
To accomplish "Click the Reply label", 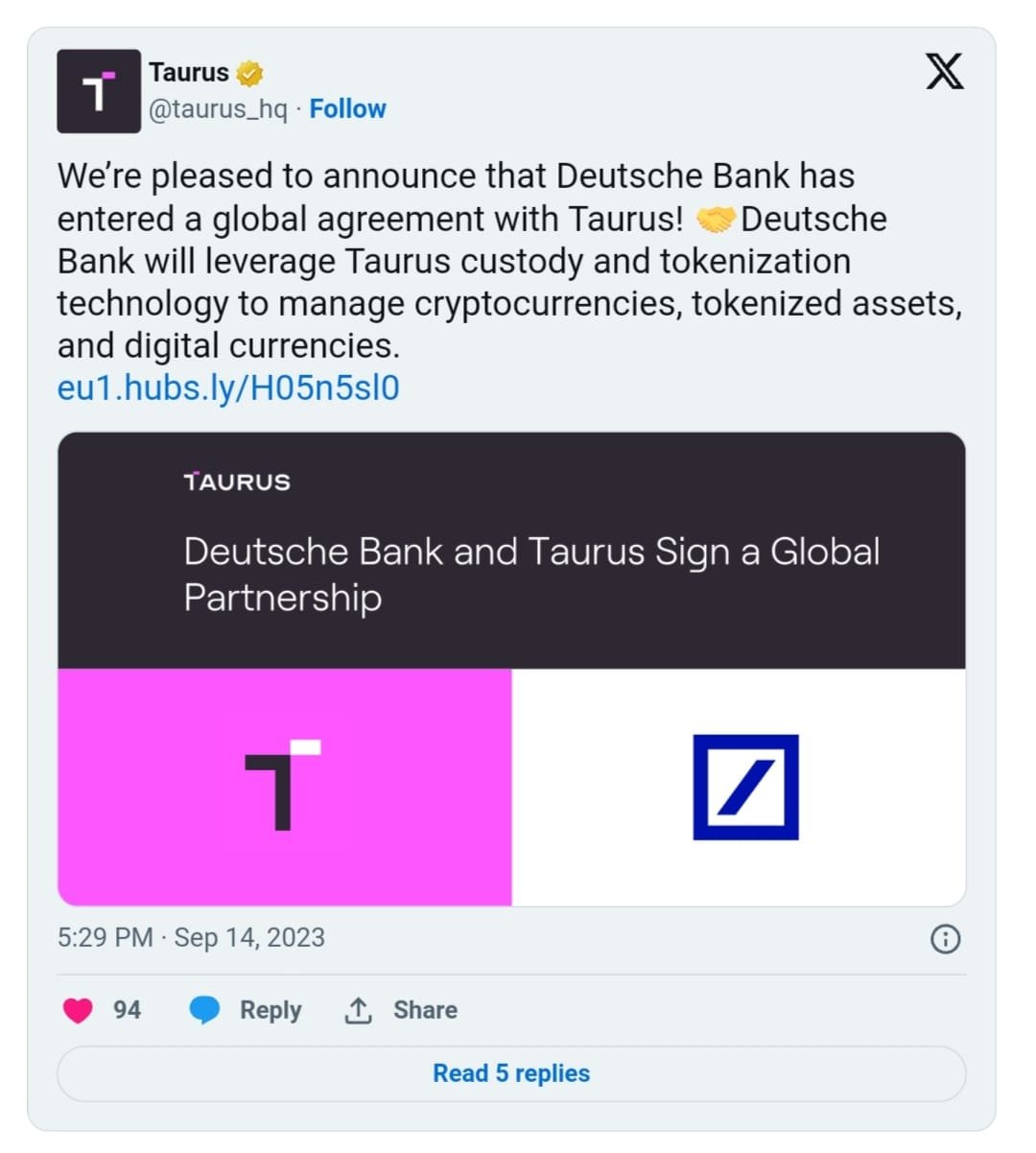I will [271, 1010].
